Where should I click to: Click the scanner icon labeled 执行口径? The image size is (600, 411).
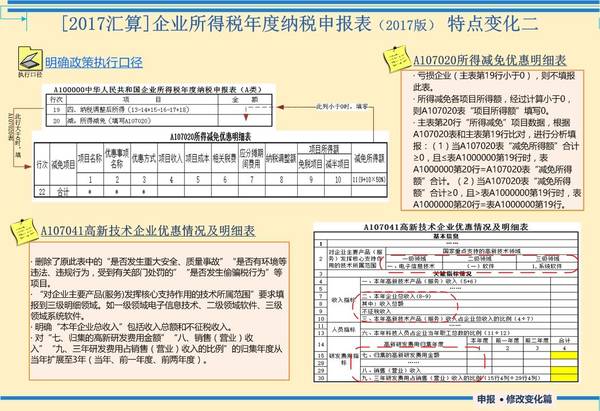click(30, 59)
